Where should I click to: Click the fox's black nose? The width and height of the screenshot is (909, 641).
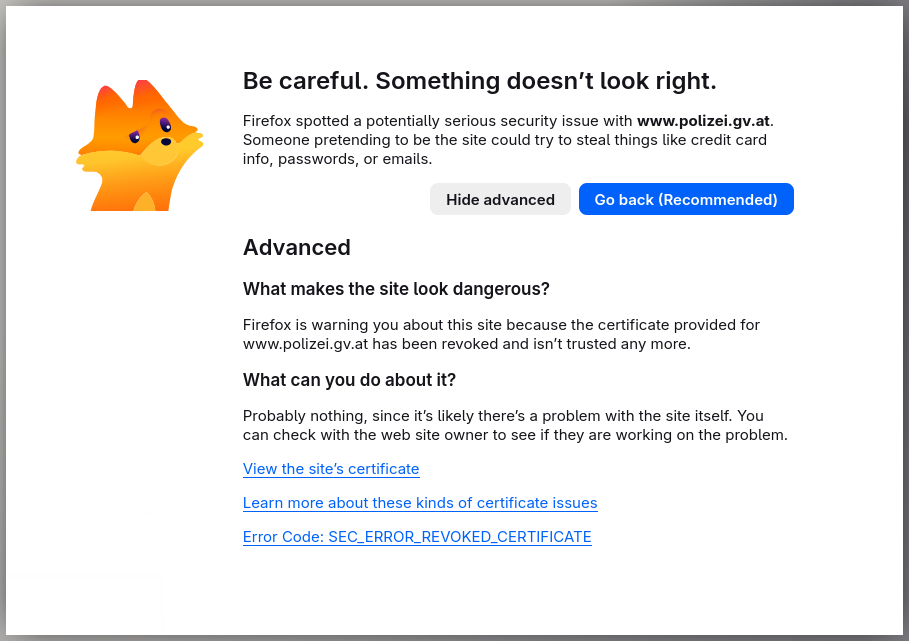pyautogui.click(x=166, y=141)
